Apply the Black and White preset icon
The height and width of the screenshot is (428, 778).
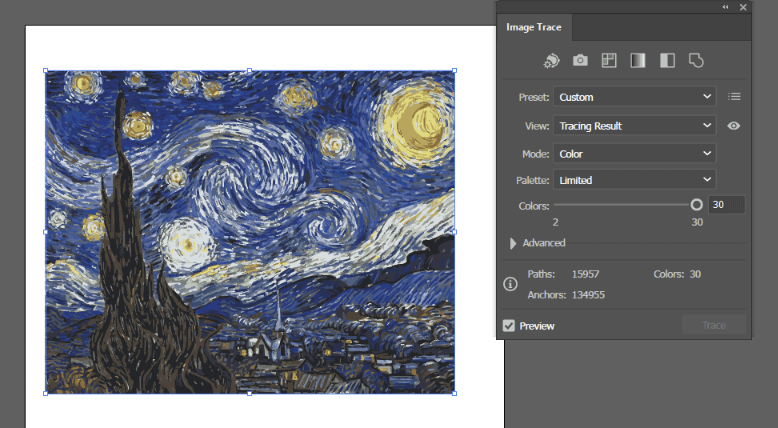pyautogui.click(x=667, y=61)
